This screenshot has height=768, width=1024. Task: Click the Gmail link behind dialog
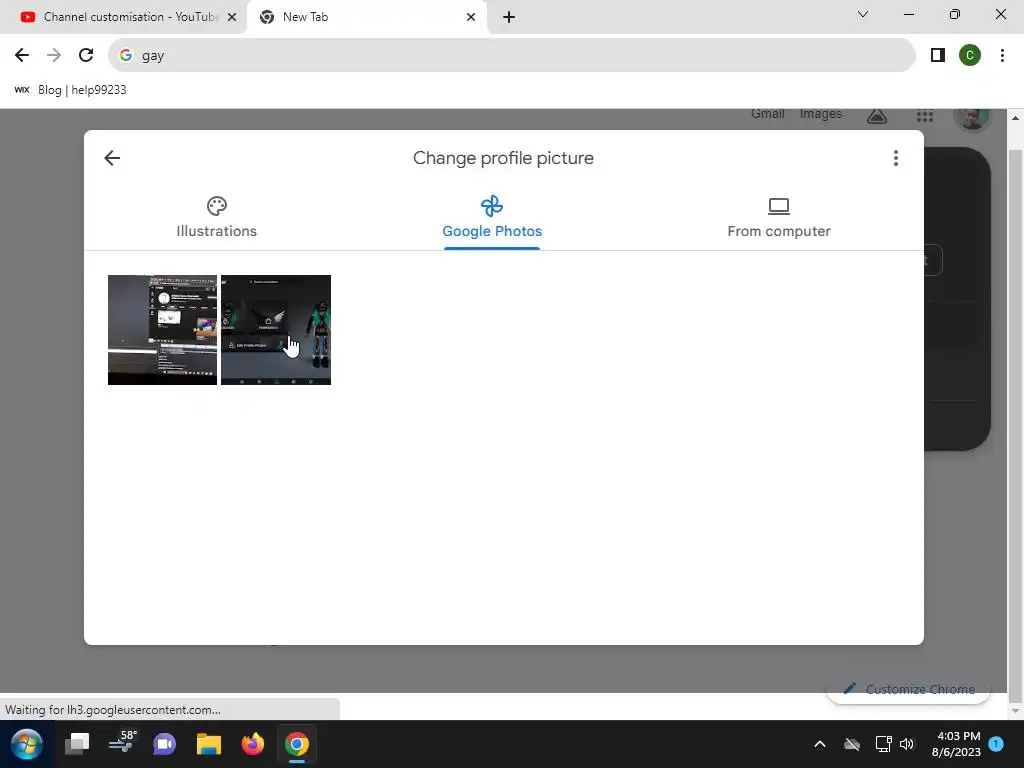pyautogui.click(x=767, y=114)
